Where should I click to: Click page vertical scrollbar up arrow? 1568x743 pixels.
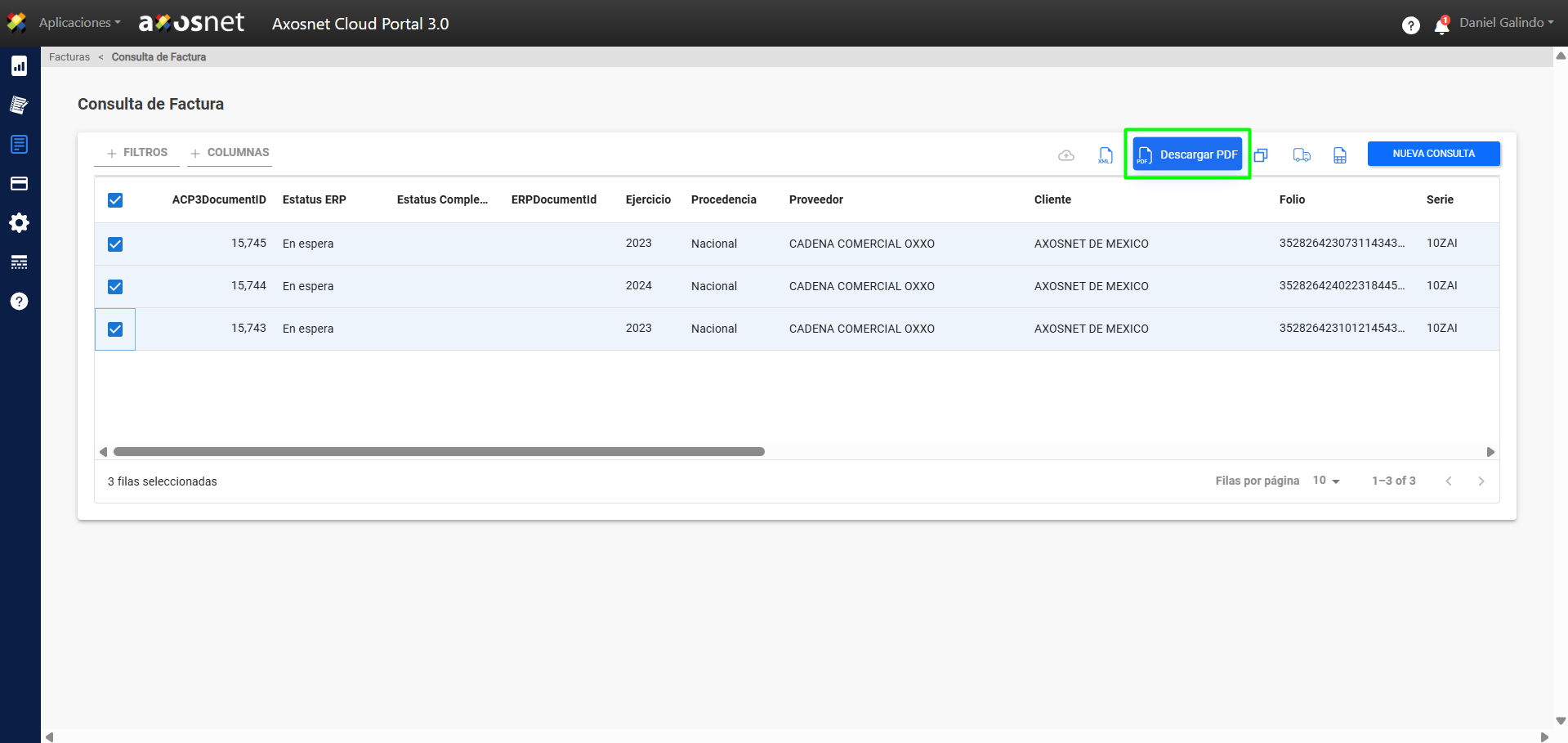1561,56
